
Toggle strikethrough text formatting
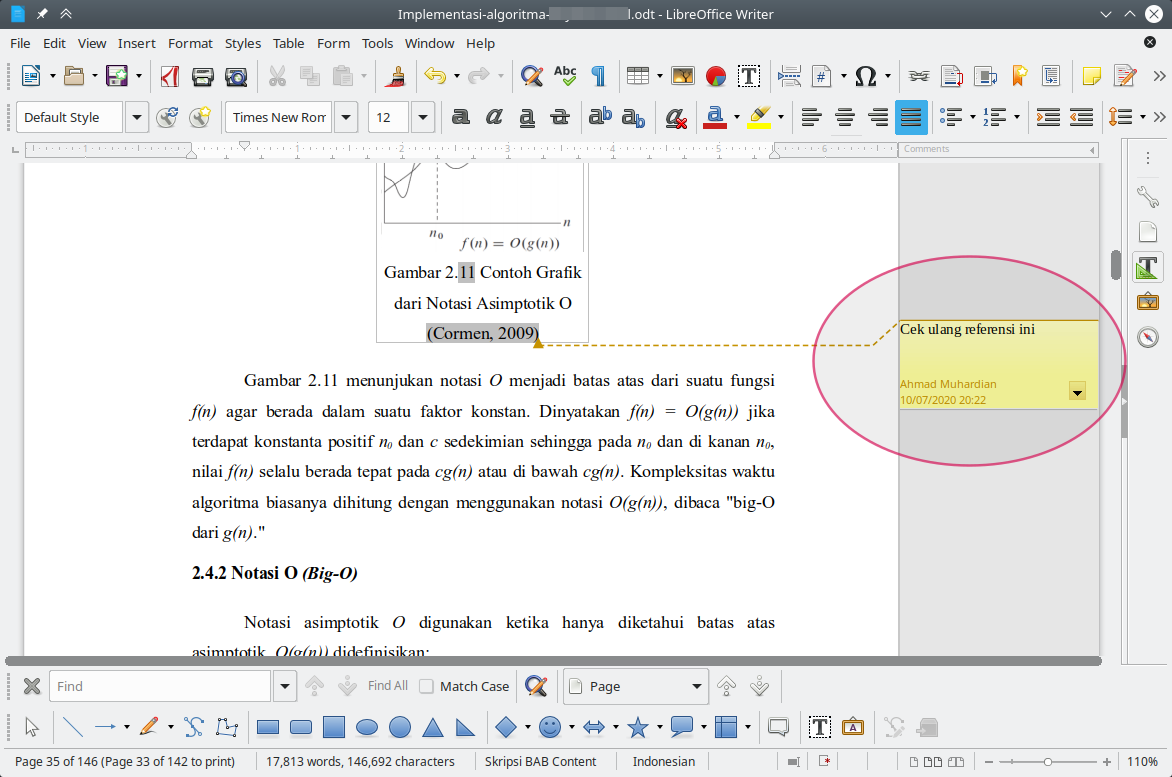(x=561, y=117)
